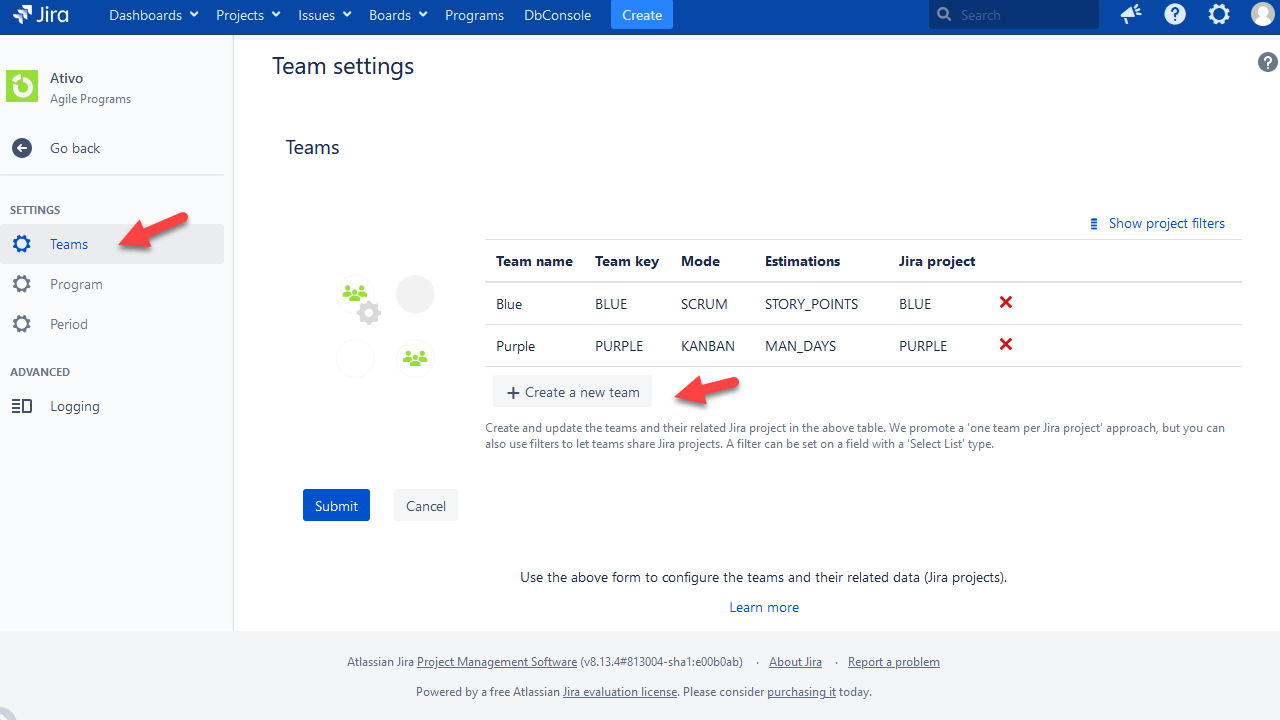1280x720 pixels.
Task: Open the Programs menu item
Action: [474, 14]
